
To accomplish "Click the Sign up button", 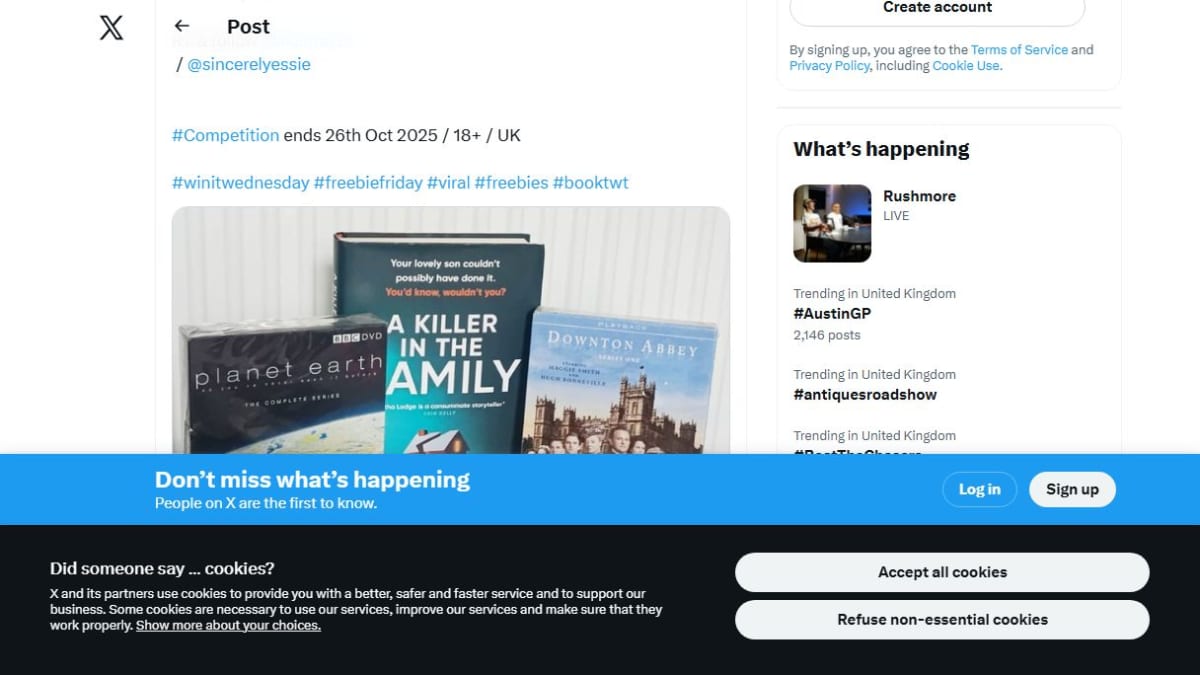I will click(1072, 489).
